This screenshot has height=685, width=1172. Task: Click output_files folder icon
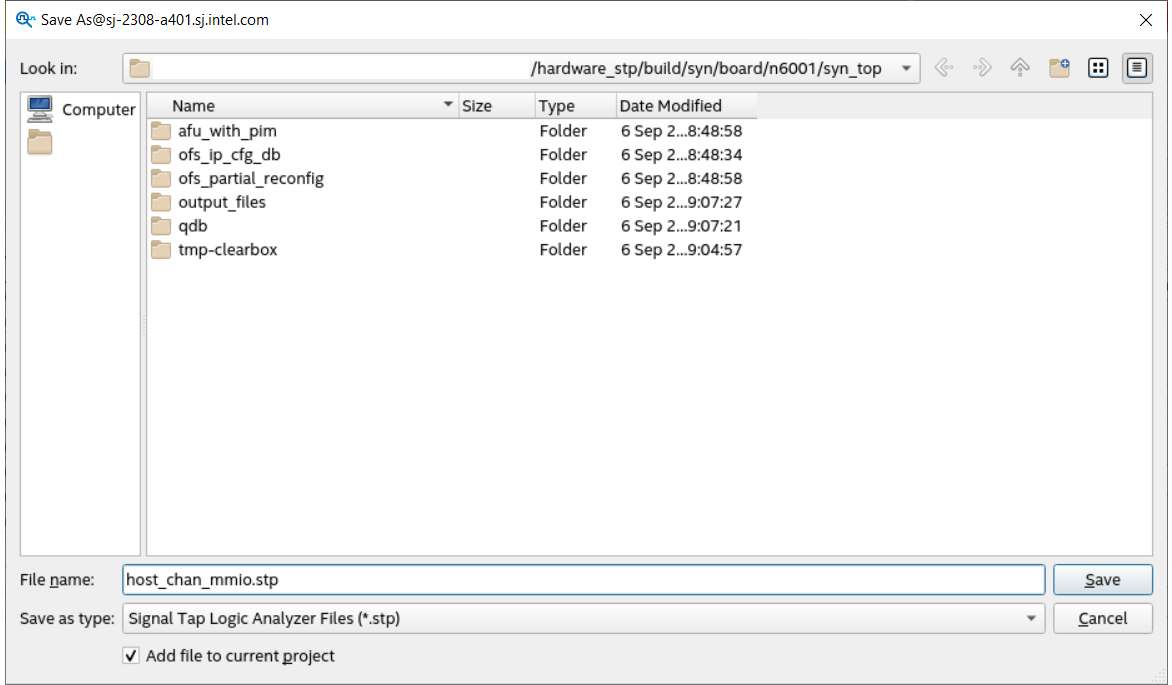click(161, 202)
